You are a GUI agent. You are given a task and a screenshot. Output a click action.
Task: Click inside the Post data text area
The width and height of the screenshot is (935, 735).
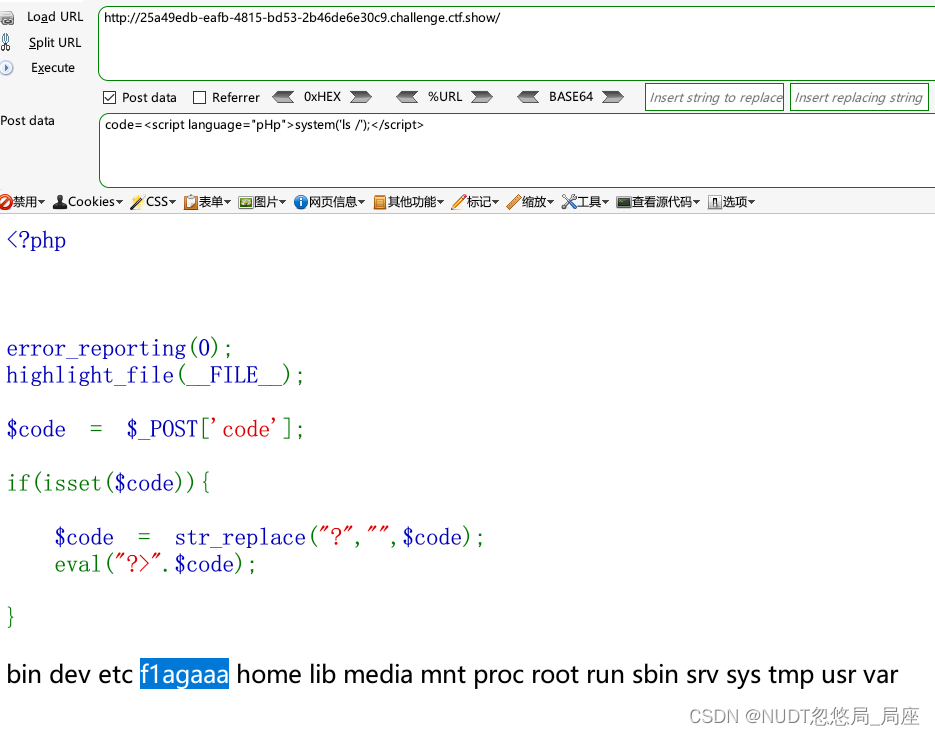[x=517, y=150]
